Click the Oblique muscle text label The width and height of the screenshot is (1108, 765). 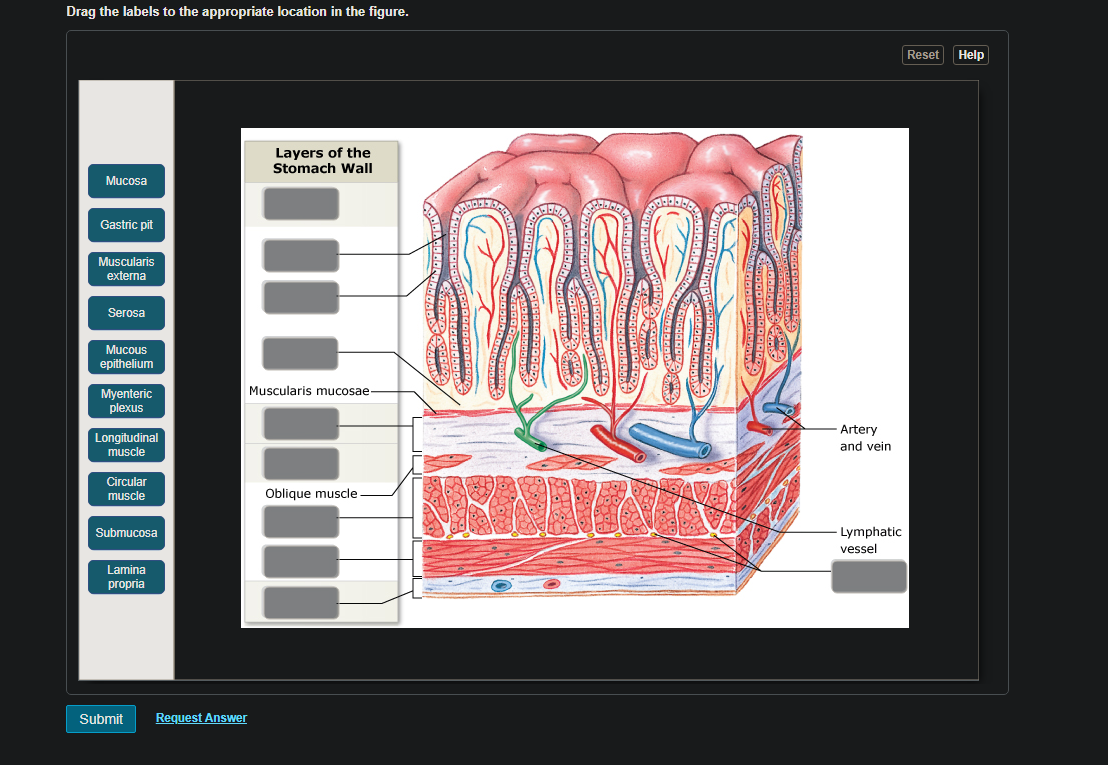click(x=311, y=494)
